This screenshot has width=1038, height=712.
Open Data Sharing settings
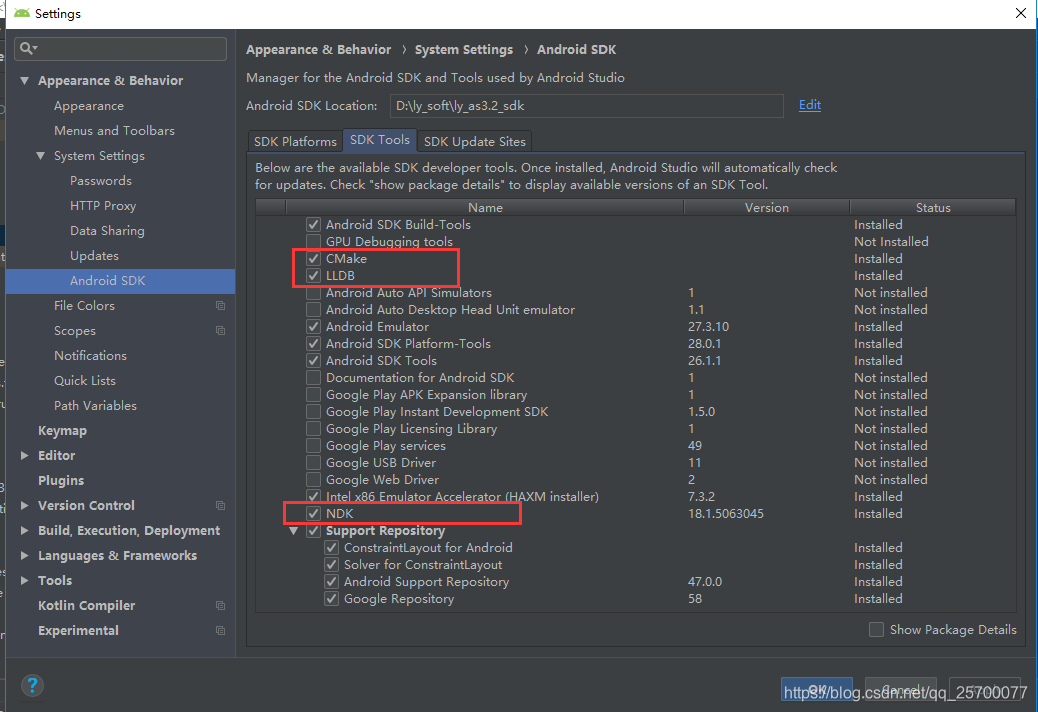click(x=107, y=231)
